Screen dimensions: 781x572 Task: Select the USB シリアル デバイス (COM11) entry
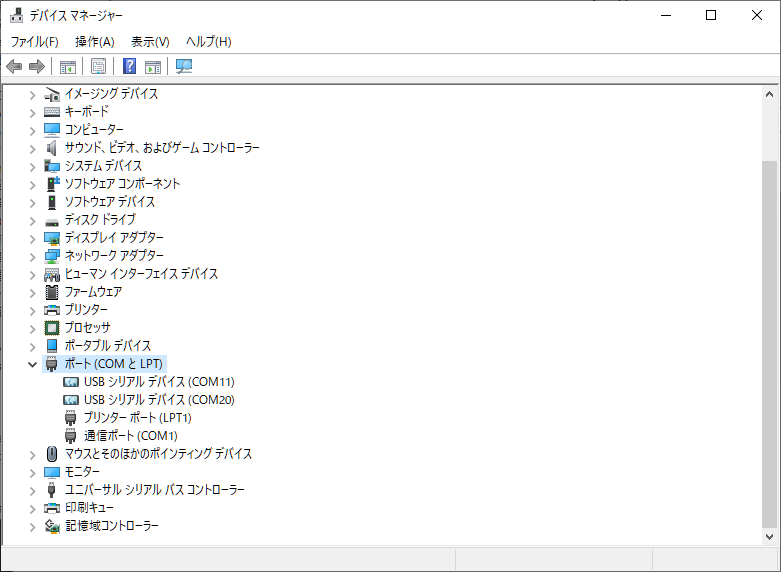point(159,381)
